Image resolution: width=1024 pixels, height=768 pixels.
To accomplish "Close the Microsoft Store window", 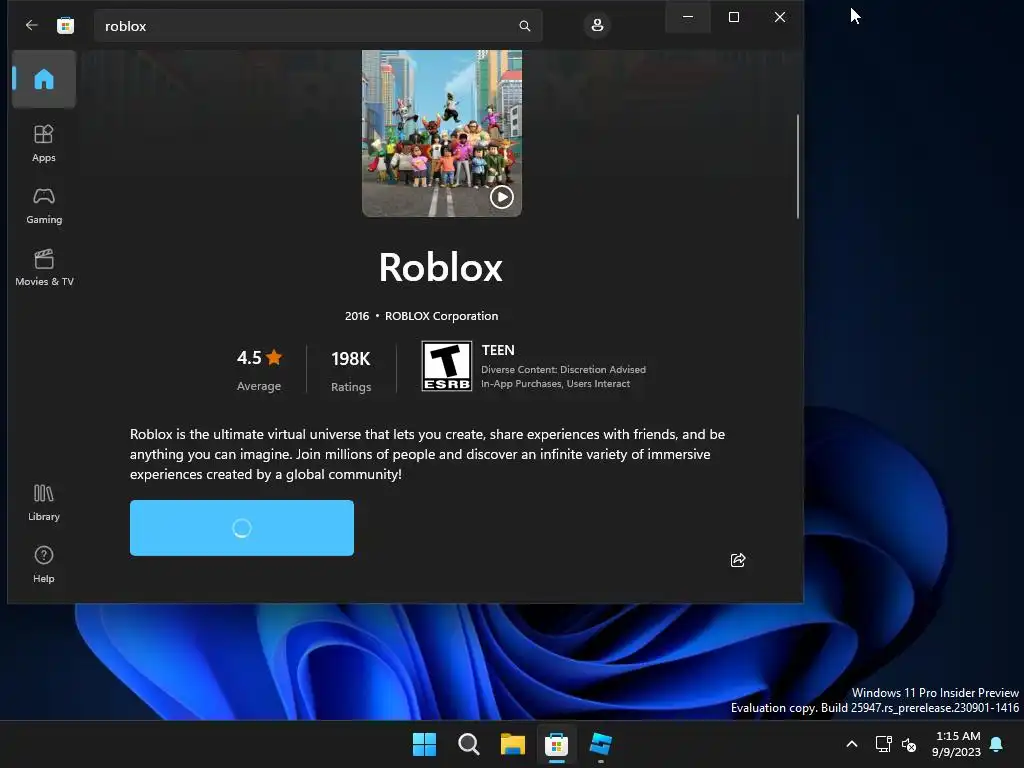I will [x=780, y=17].
